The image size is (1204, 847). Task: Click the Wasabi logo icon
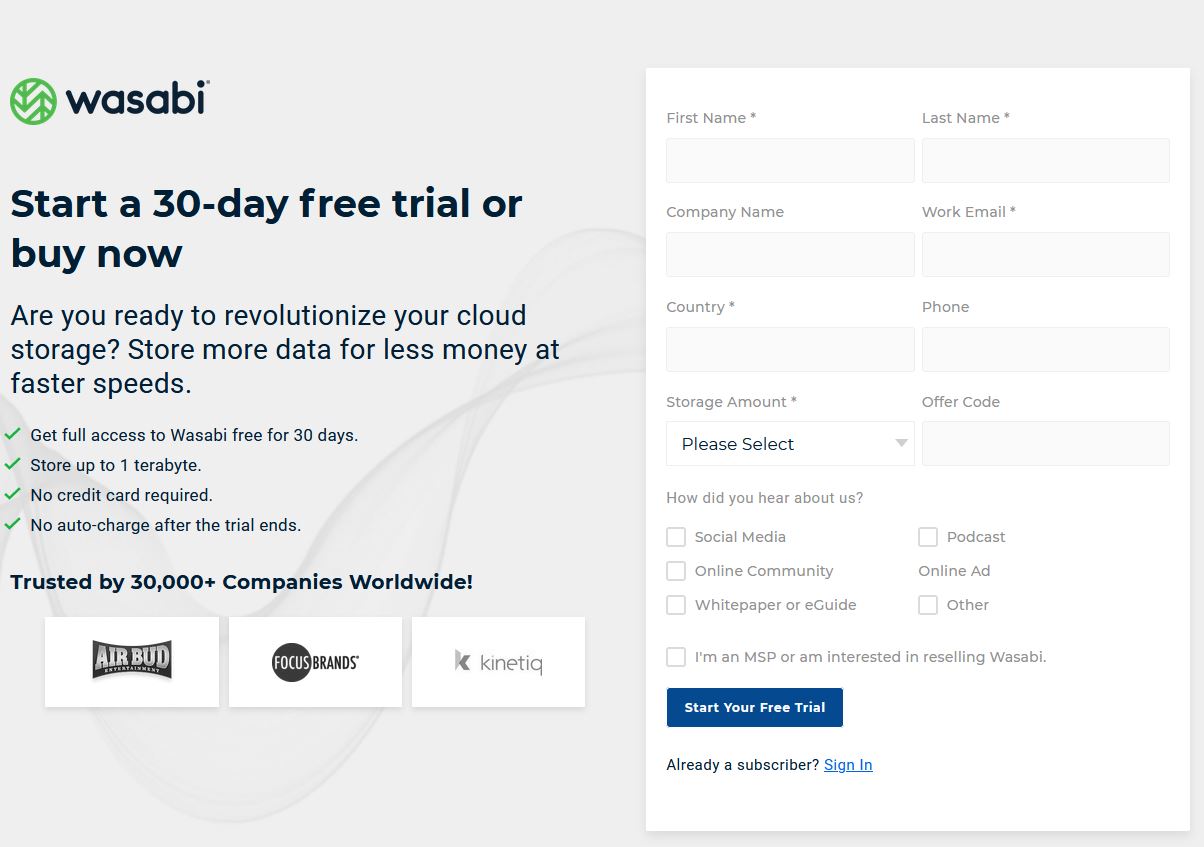click(33, 101)
